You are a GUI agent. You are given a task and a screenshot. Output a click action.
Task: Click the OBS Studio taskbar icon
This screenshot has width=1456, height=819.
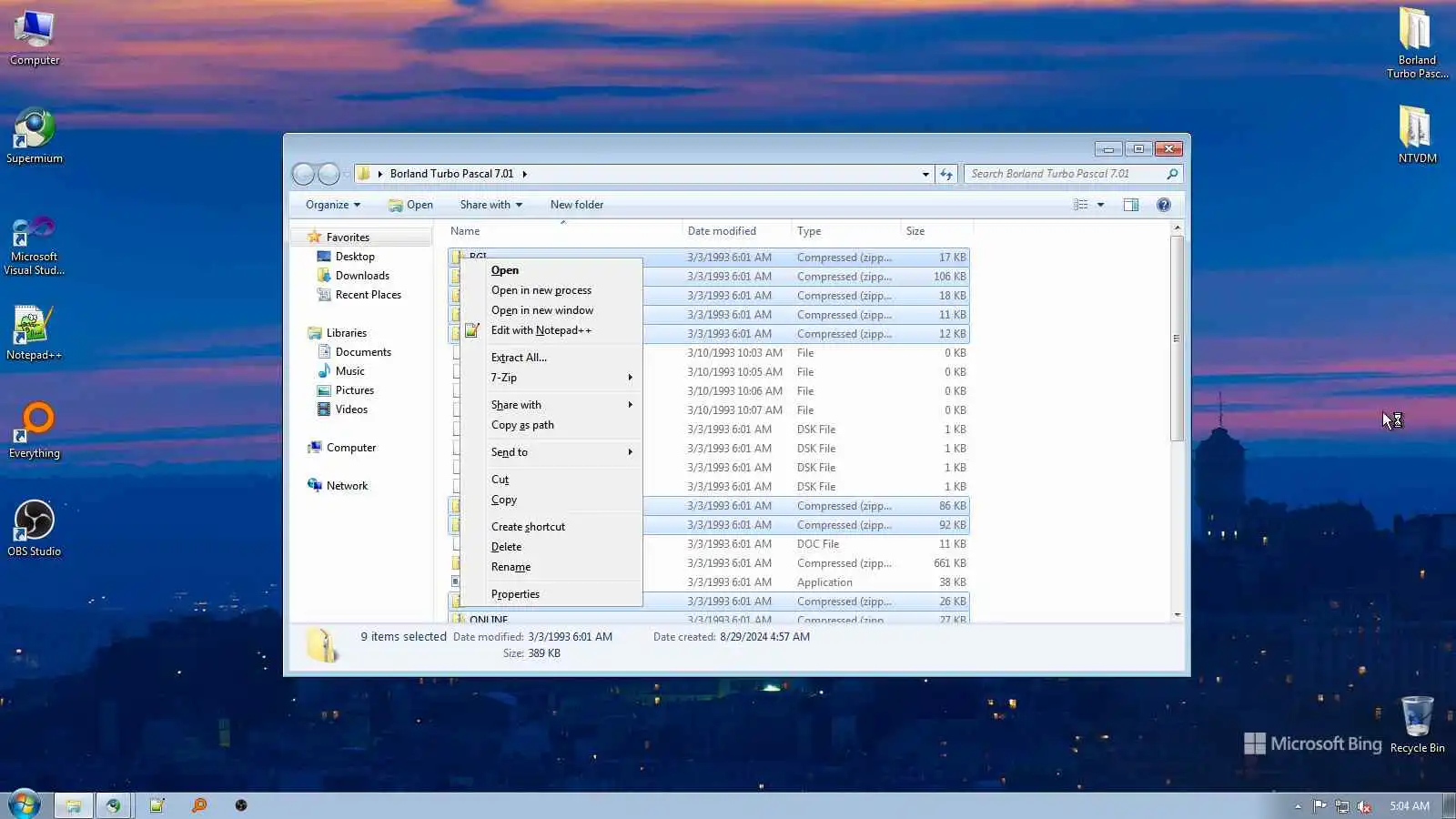pos(241,805)
